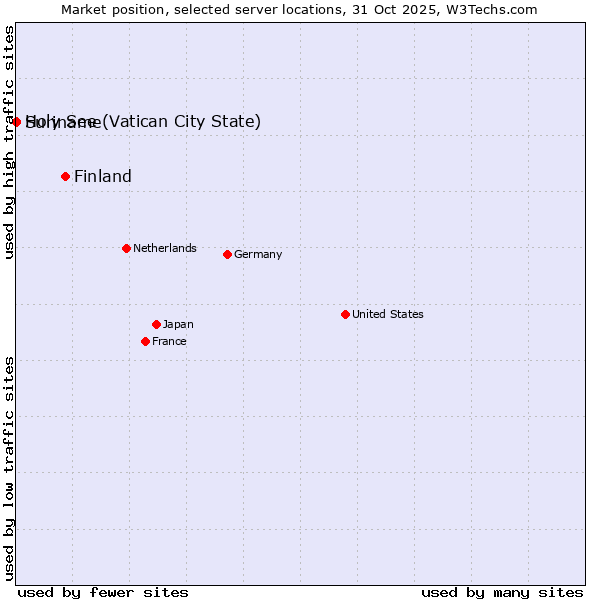Select the United States text label
Image resolution: width=600 pixels, height=600 pixels.
point(387,314)
